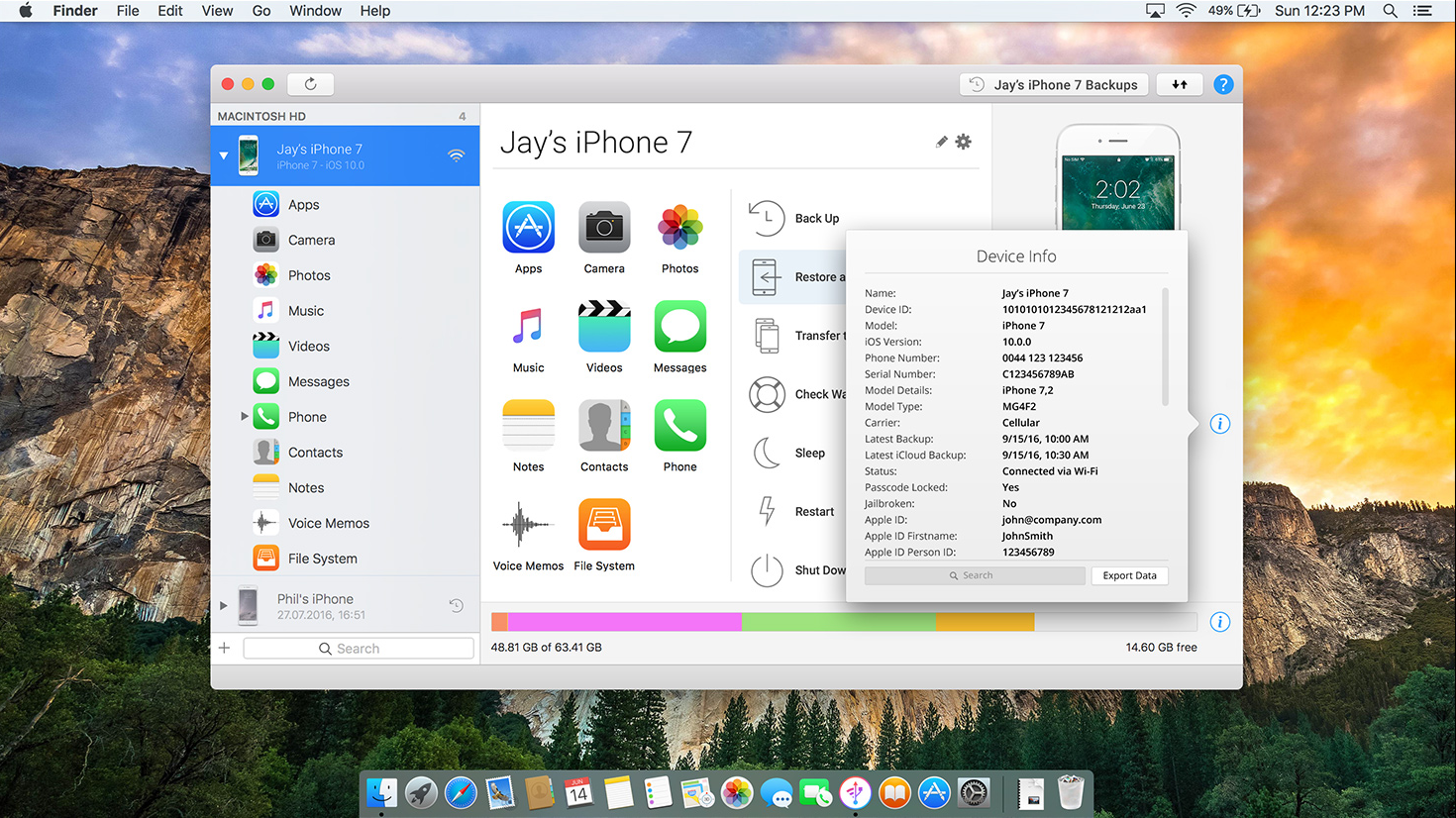
Task: Click the device info icon beside popover
Action: [x=1220, y=424]
